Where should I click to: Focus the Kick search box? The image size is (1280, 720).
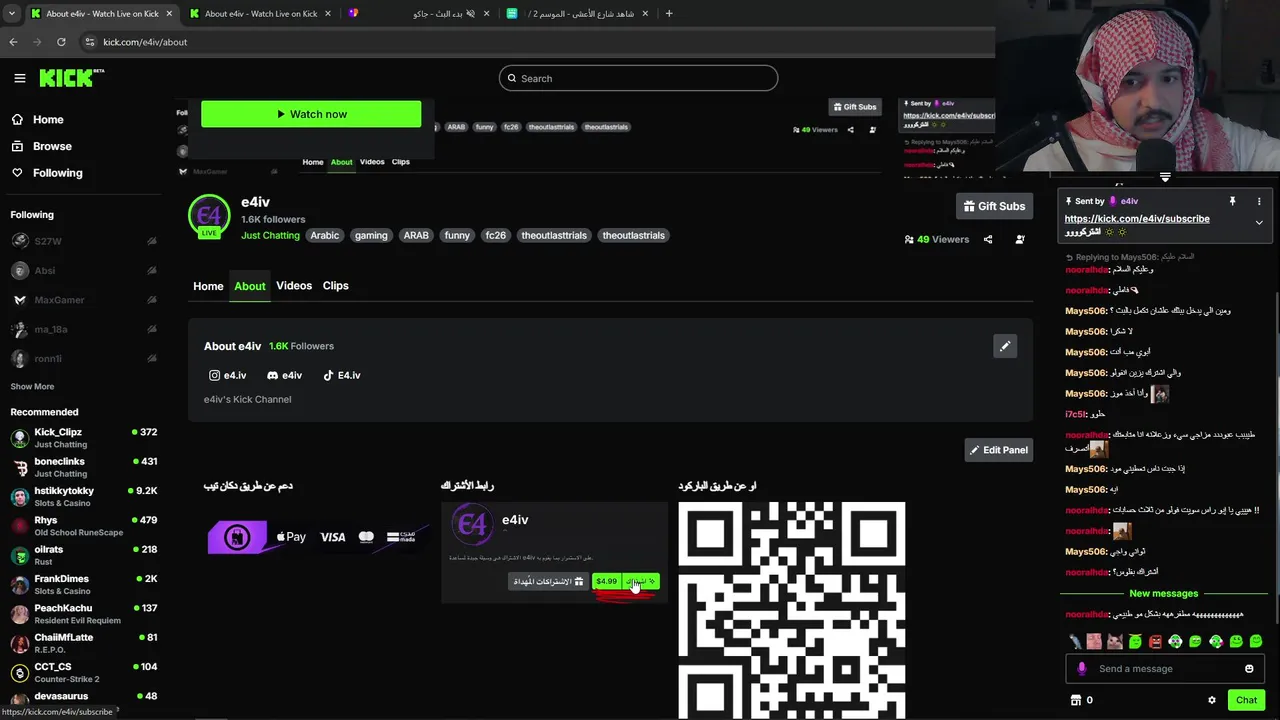(638, 78)
